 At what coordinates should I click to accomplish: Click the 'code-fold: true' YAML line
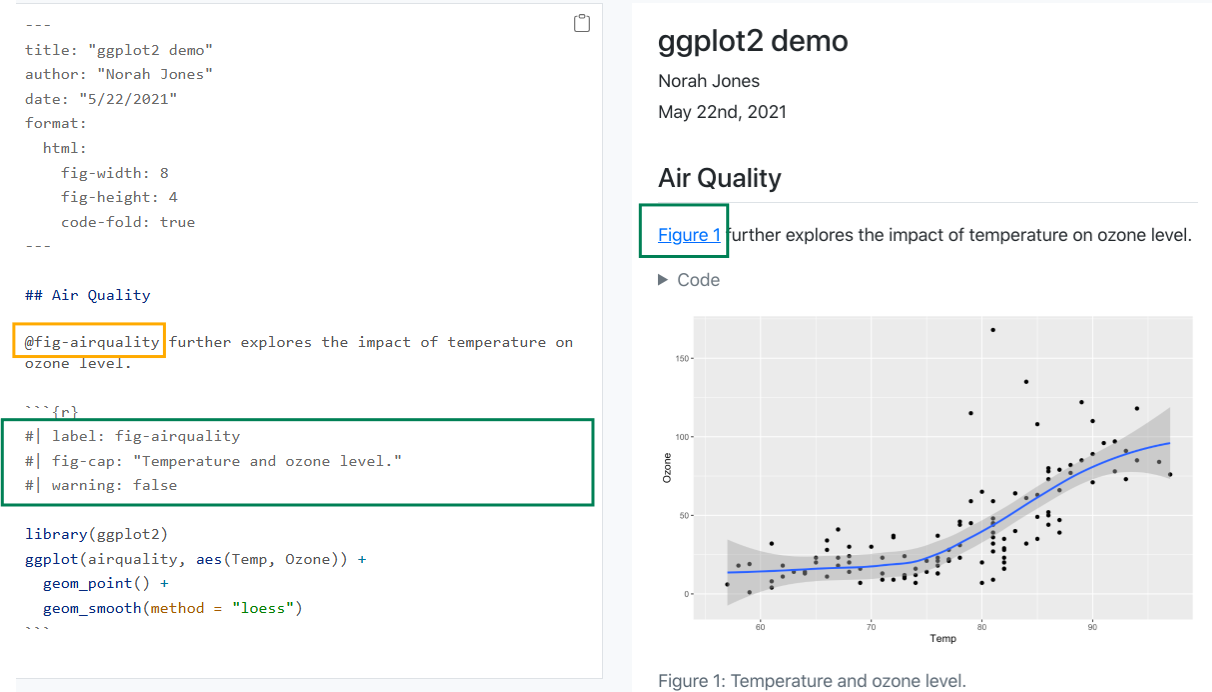(127, 222)
